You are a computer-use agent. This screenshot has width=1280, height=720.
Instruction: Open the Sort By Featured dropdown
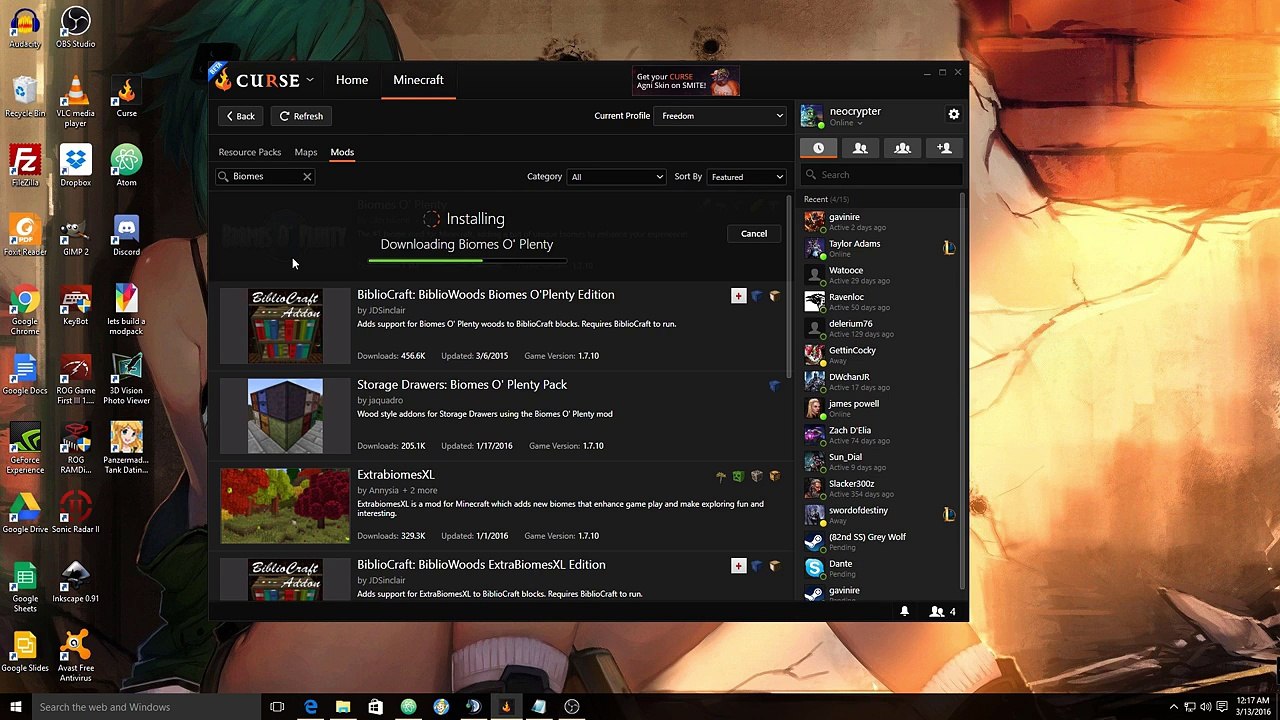pyautogui.click(x=746, y=177)
